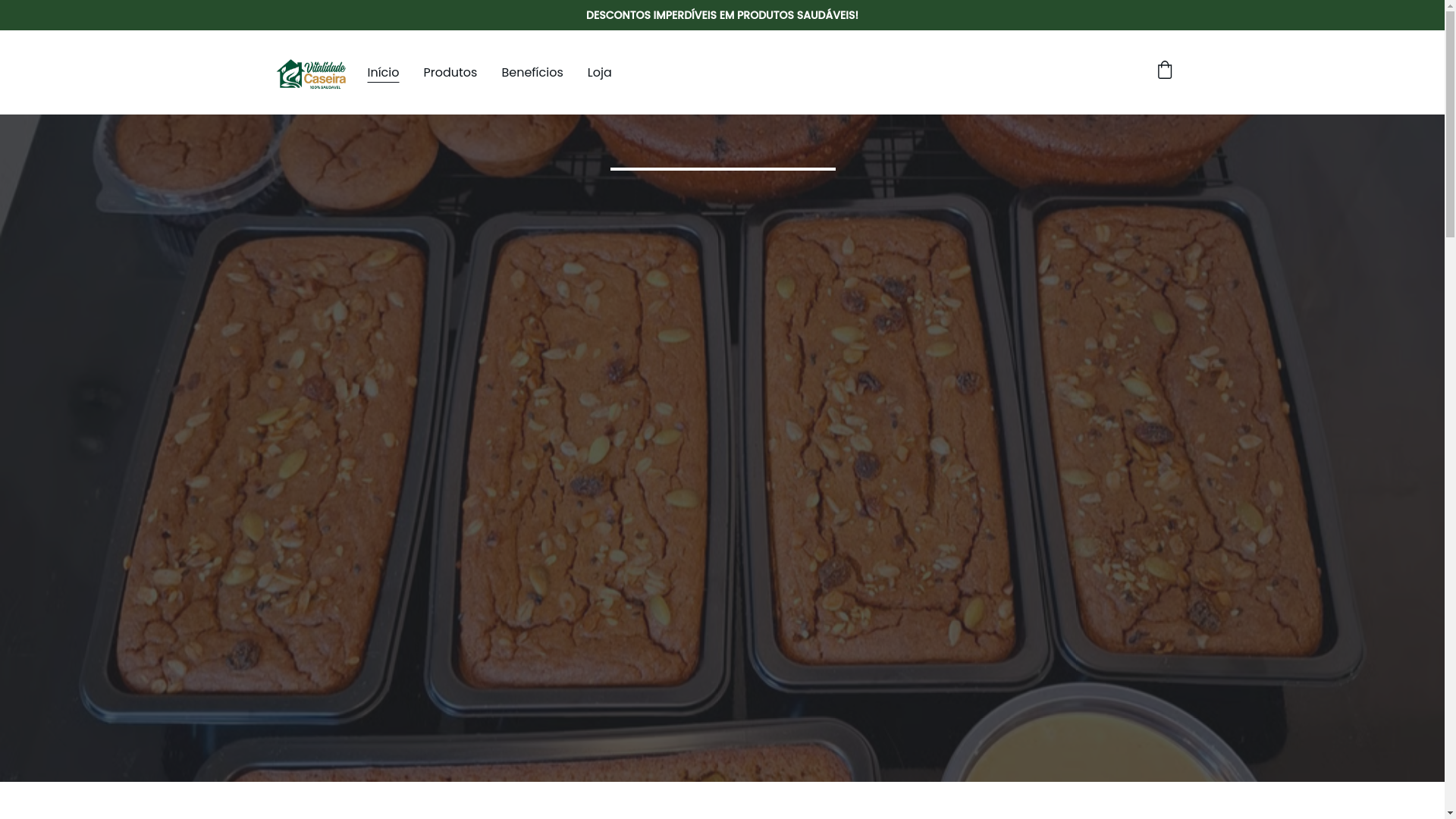Screen dimensions: 1456x819
Task: Open the Benefícios menu item
Action: point(532,73)
